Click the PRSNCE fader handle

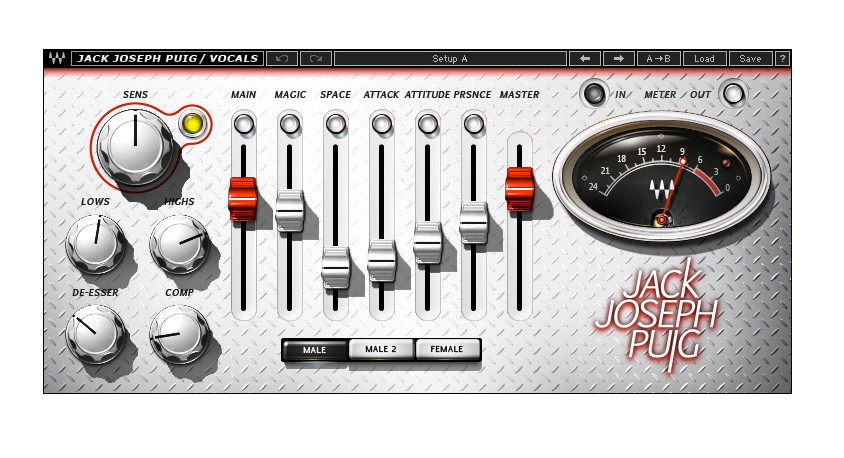[474, 222]
